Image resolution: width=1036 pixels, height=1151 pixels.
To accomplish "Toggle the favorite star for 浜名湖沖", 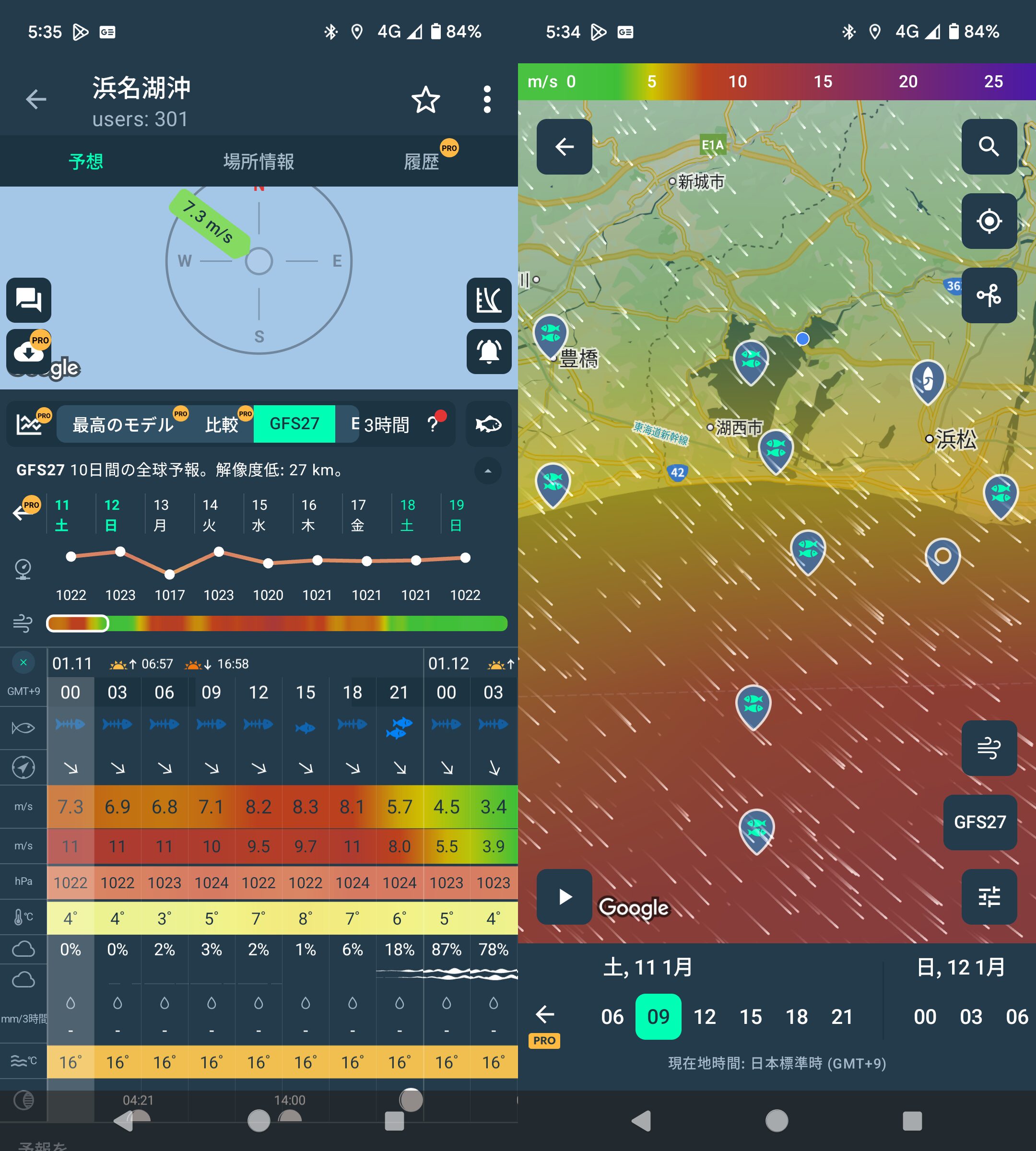I will click(x=426, y=100).
